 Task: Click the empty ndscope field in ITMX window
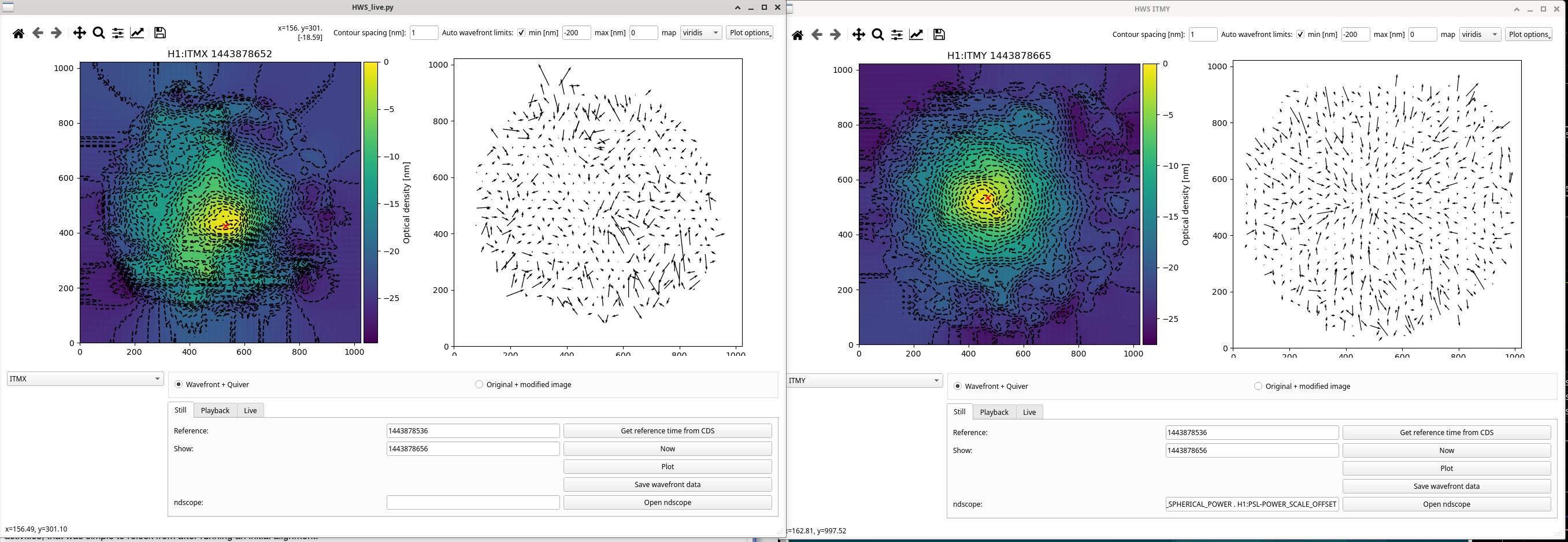click(x=472, y=503)
